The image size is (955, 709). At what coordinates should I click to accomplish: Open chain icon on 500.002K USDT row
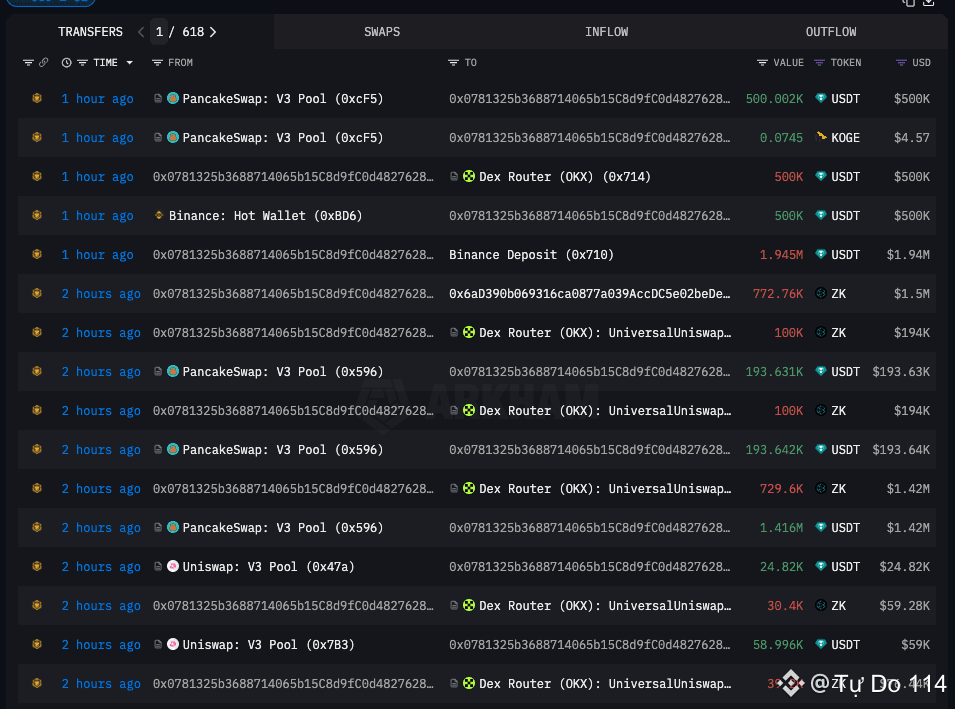[37, 98]
